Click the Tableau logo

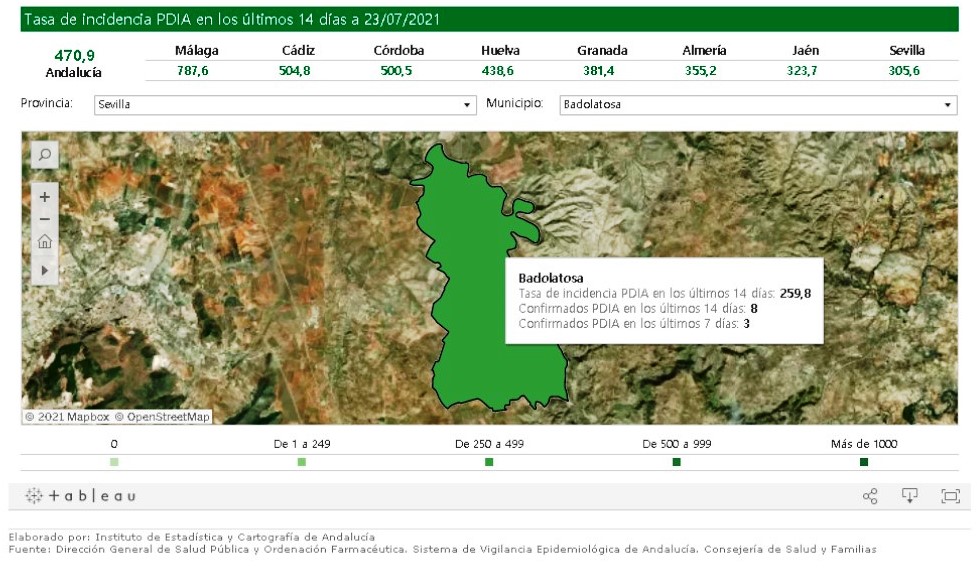(x=80, y=496)
